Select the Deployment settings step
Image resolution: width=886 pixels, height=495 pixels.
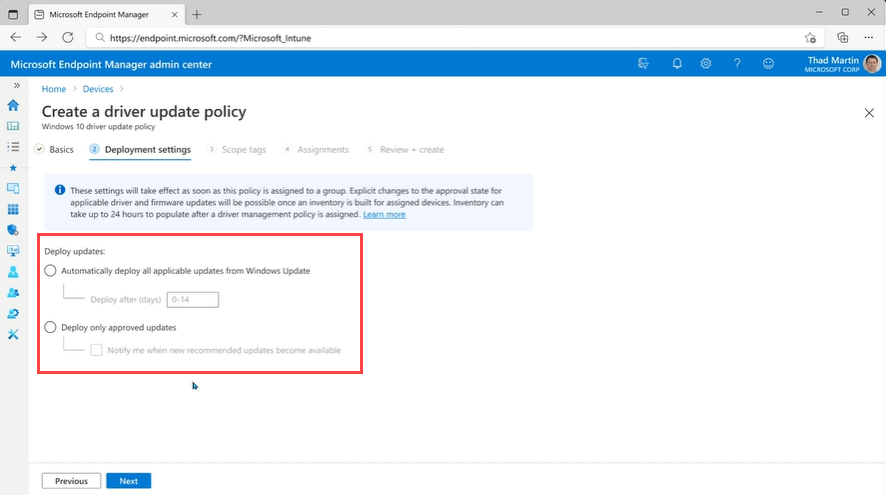tap(140, 150)
